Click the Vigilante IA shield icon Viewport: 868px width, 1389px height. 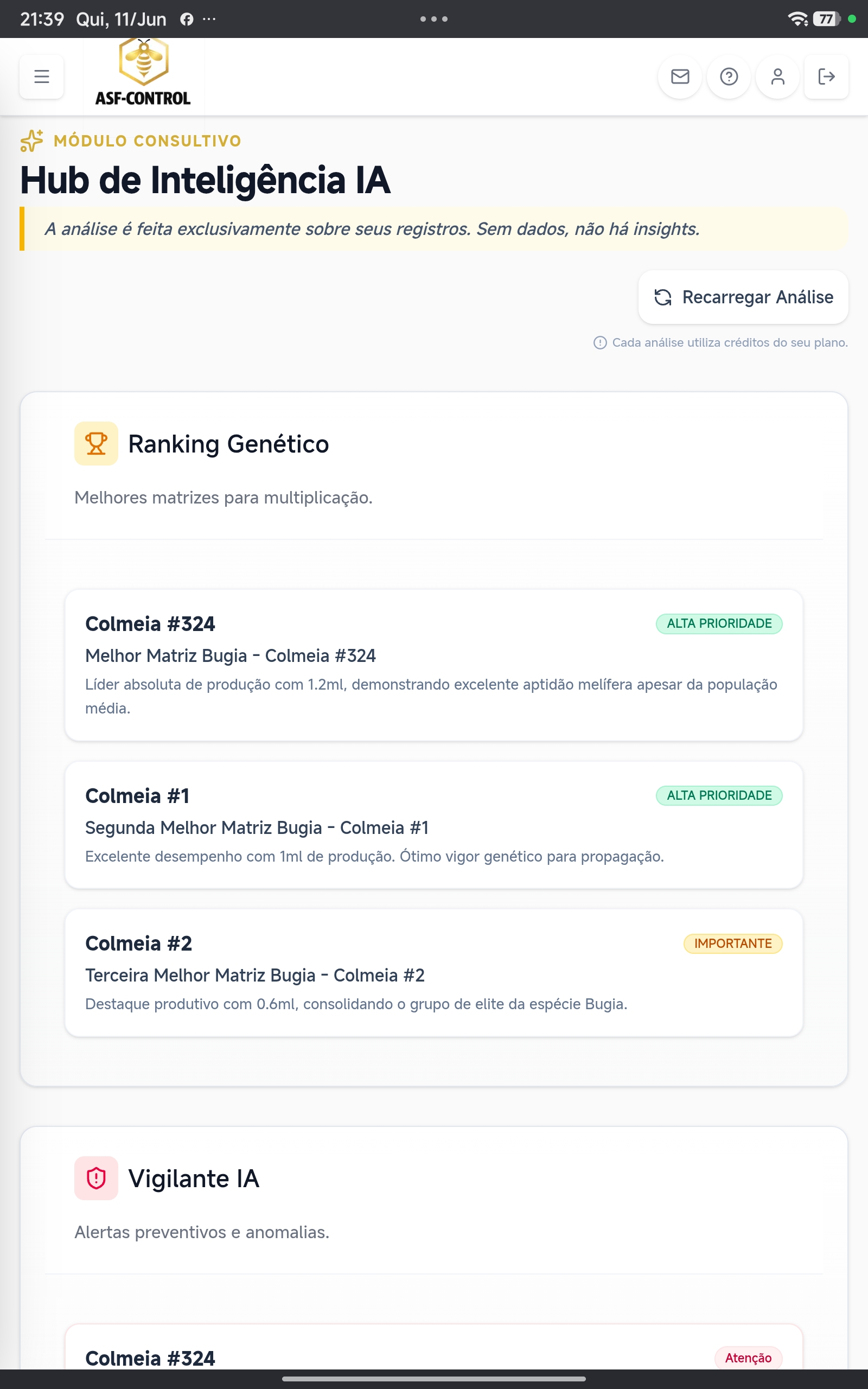pos(96,1178)
